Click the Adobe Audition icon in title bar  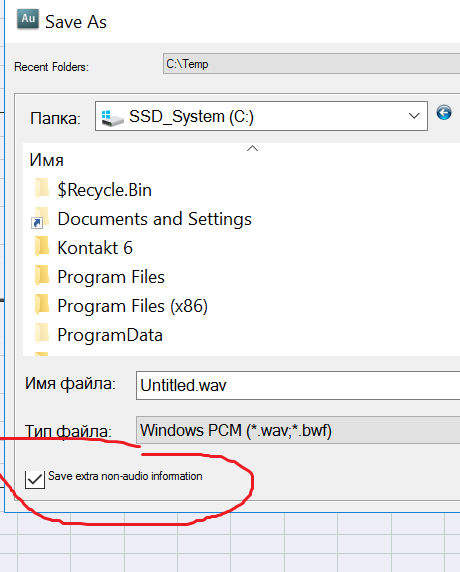click(x=28, y=19)
